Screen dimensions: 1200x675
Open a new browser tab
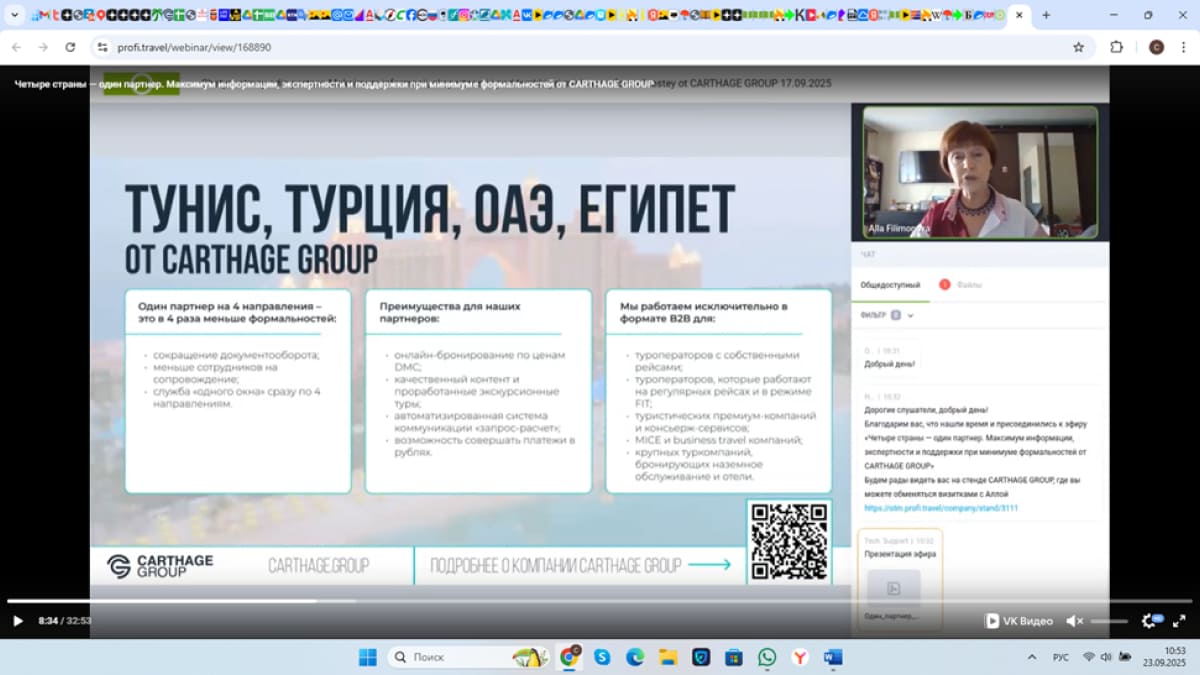coord(1046,16)
